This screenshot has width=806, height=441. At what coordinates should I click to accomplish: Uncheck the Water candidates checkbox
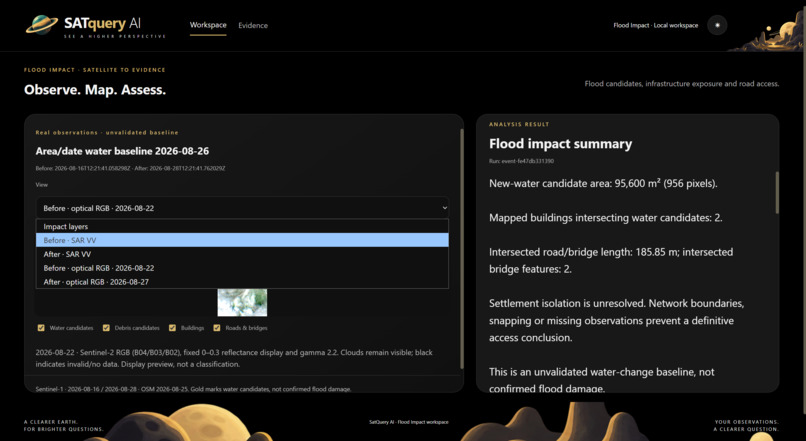point(41,328)
